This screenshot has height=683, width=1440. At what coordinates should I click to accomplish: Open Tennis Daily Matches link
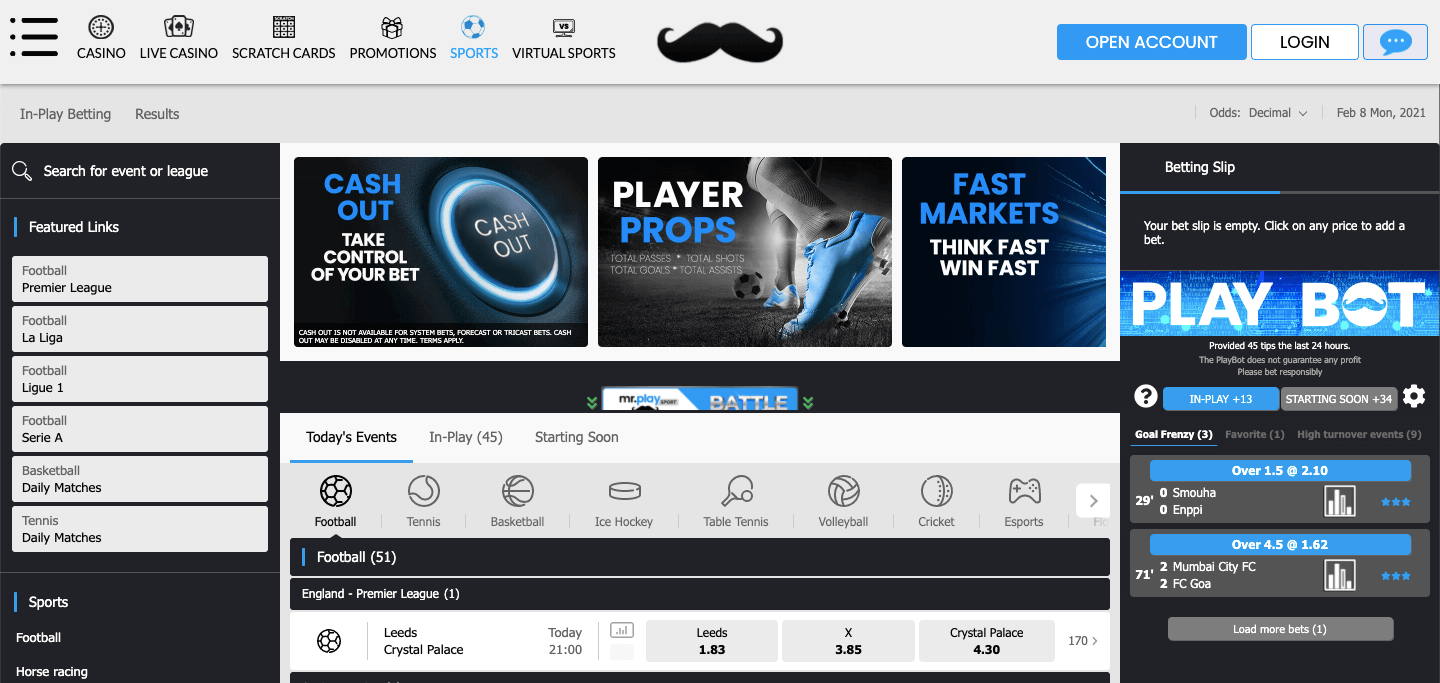(140, 529)
